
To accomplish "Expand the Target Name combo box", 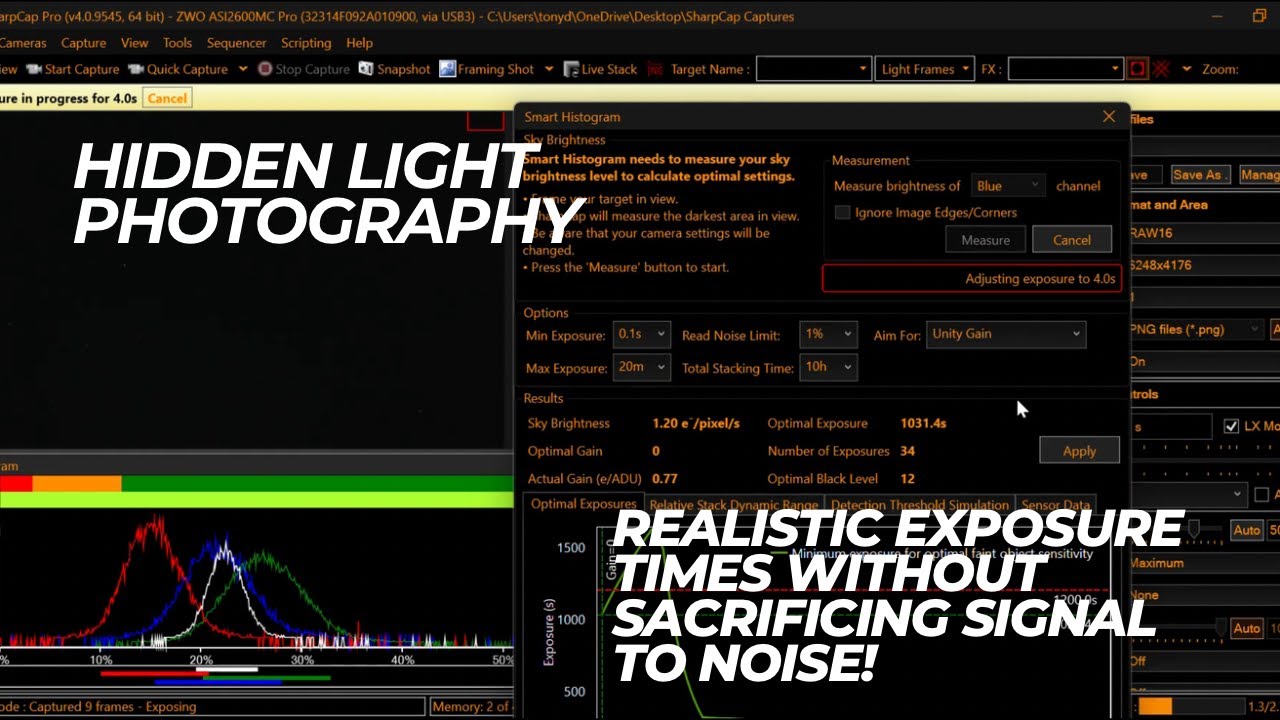I will [x=863, y=69].
